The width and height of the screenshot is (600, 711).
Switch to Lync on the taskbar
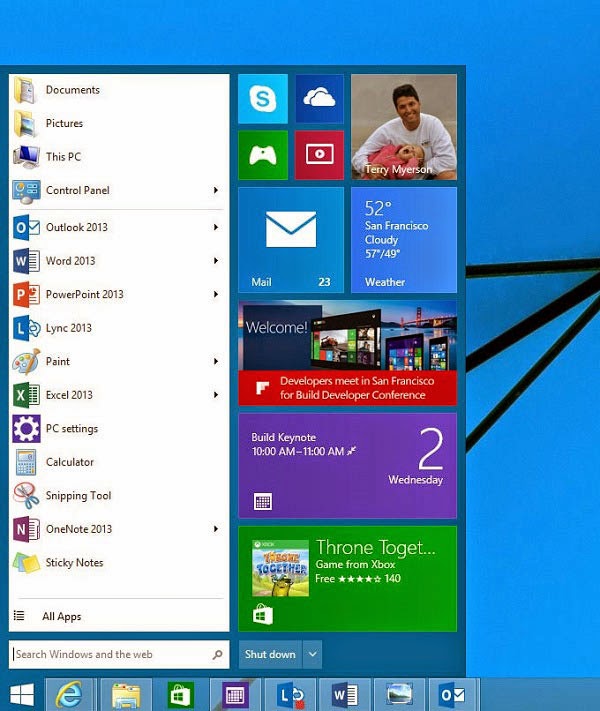(x=290, y=695)
